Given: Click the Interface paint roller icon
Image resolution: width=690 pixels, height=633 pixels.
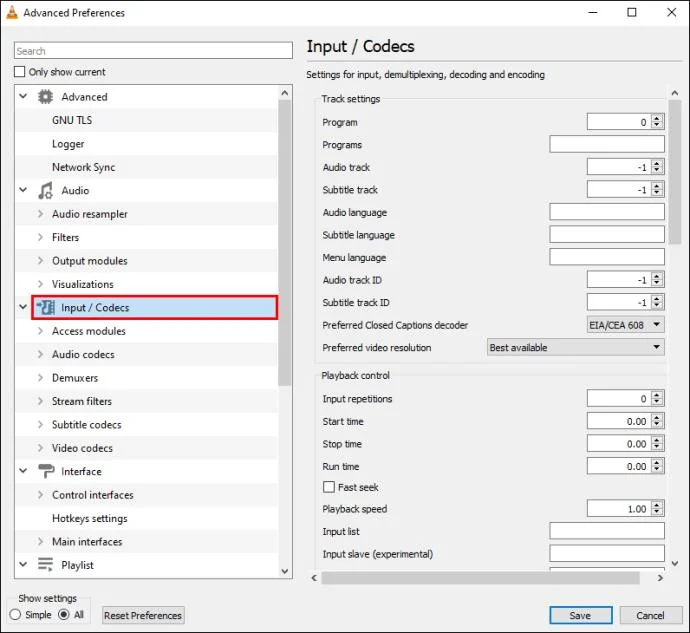Looking at the screenshot, I should coord(46,471).
